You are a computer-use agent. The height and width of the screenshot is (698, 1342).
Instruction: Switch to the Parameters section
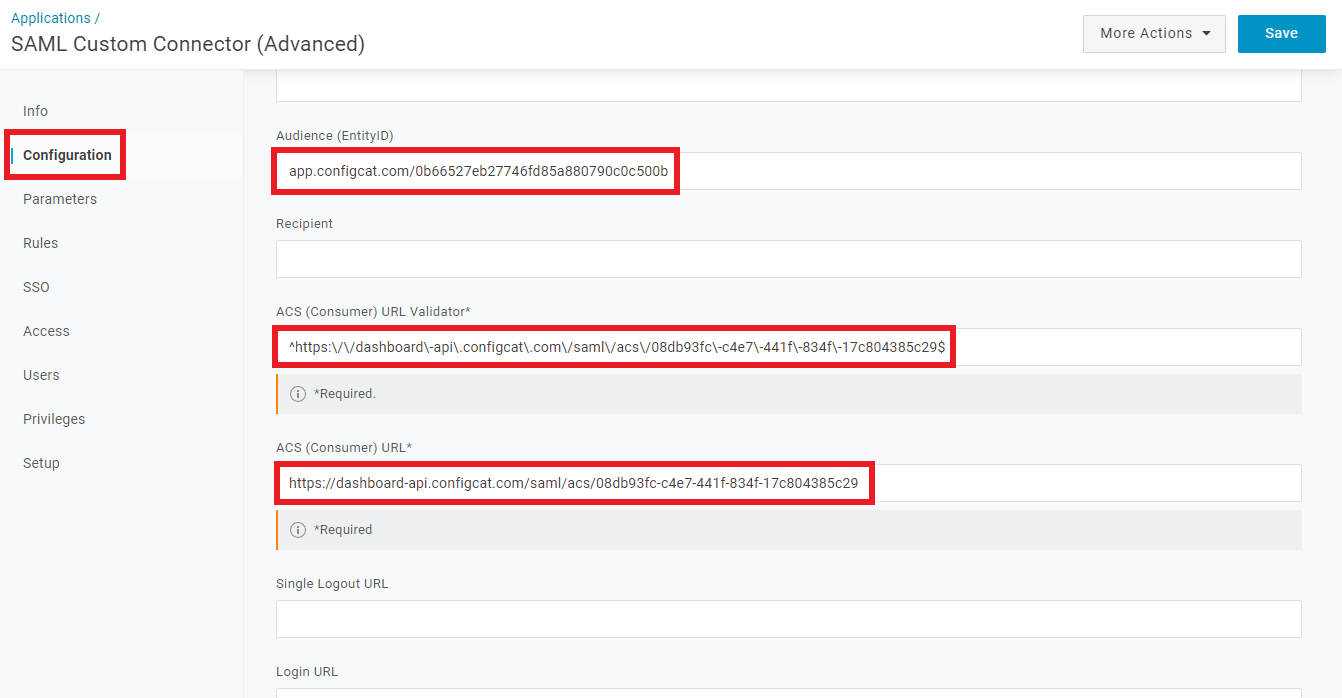[x=60, y=198]
